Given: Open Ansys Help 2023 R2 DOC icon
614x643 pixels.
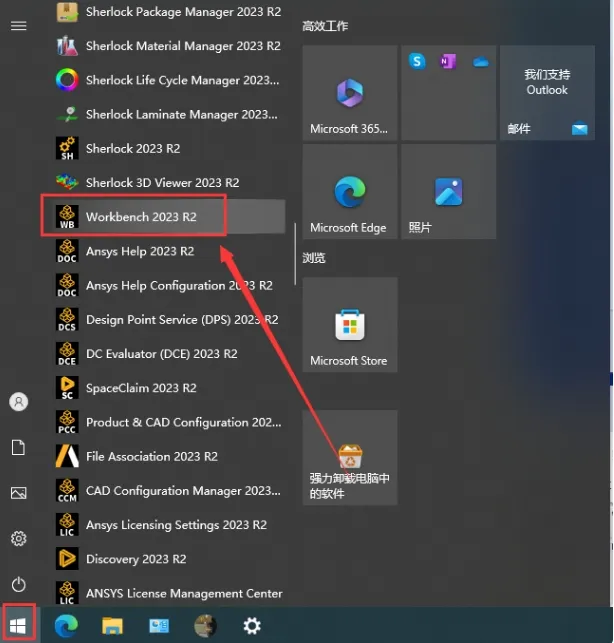Looking at the screenshot, I should pyautogui.click(x=67, y=251).
